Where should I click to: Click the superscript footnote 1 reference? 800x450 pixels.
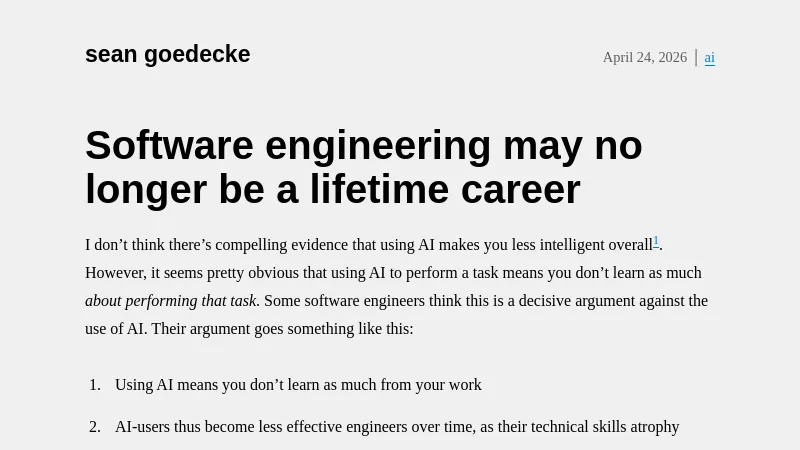coord(656,241)
